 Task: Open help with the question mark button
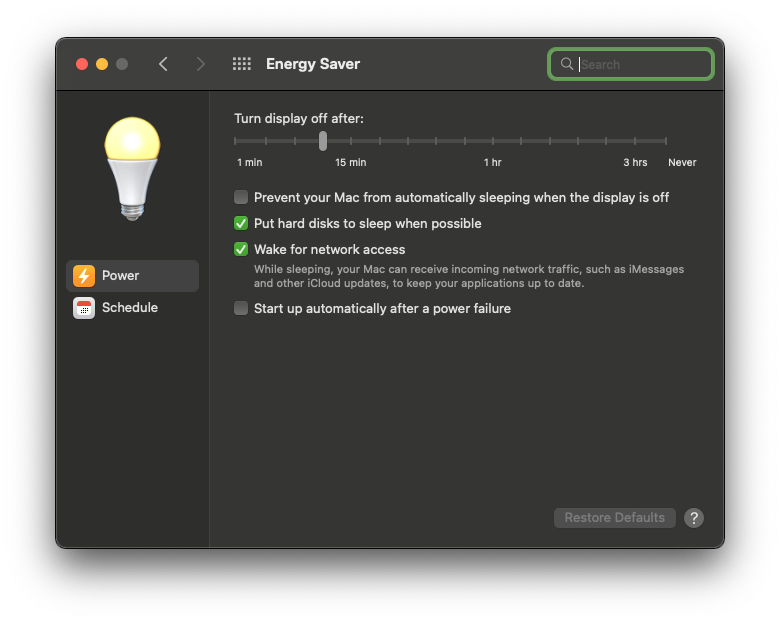tap(693, 518)
